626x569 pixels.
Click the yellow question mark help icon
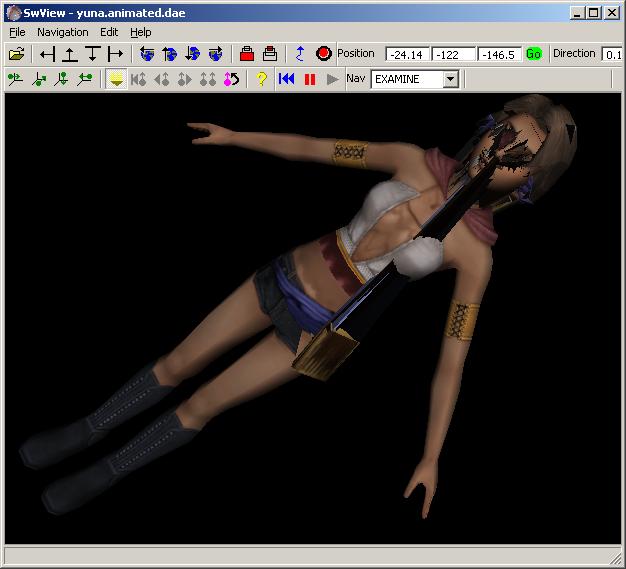coord(262,79)
